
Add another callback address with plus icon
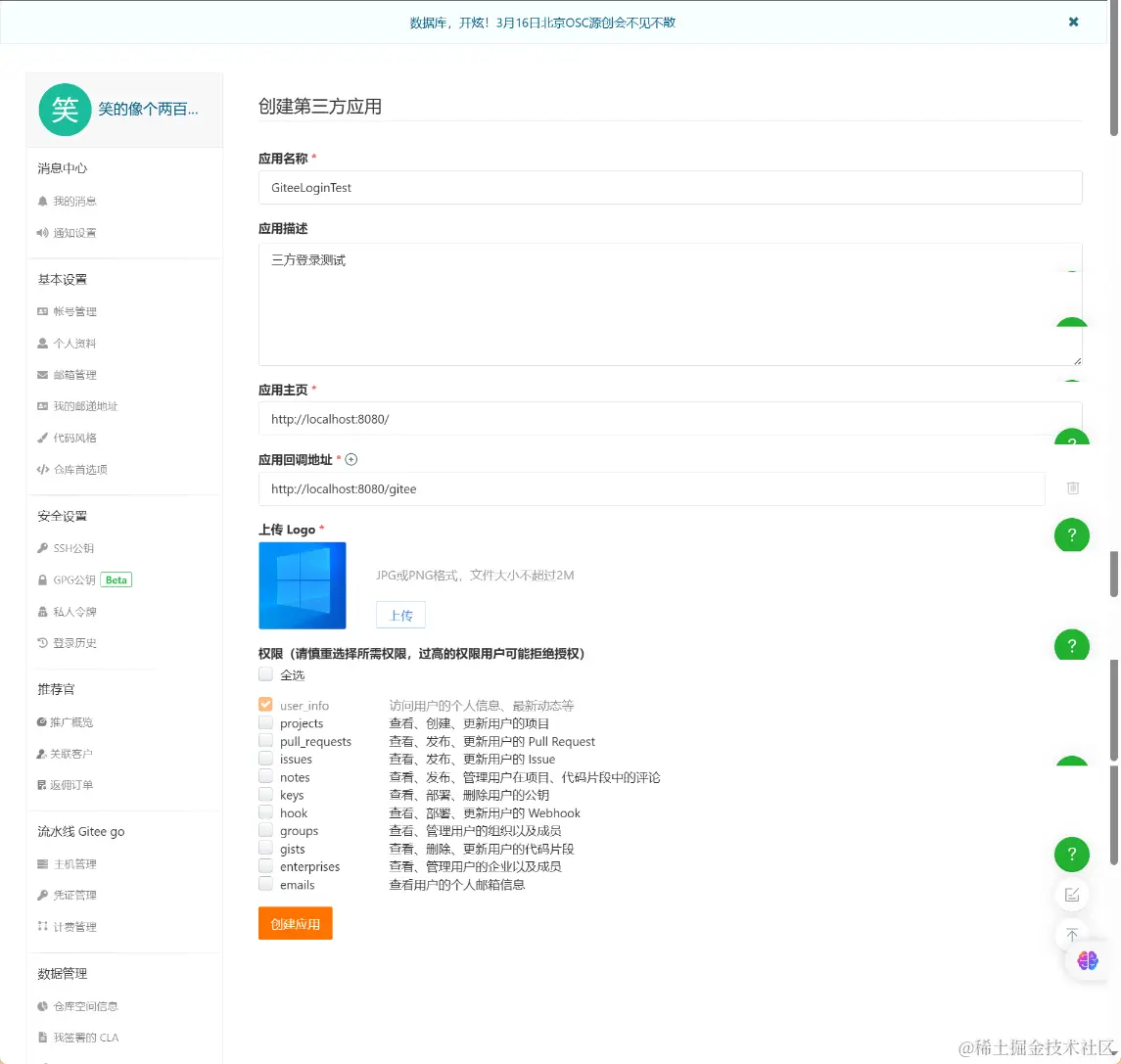(x=351, y=459)
